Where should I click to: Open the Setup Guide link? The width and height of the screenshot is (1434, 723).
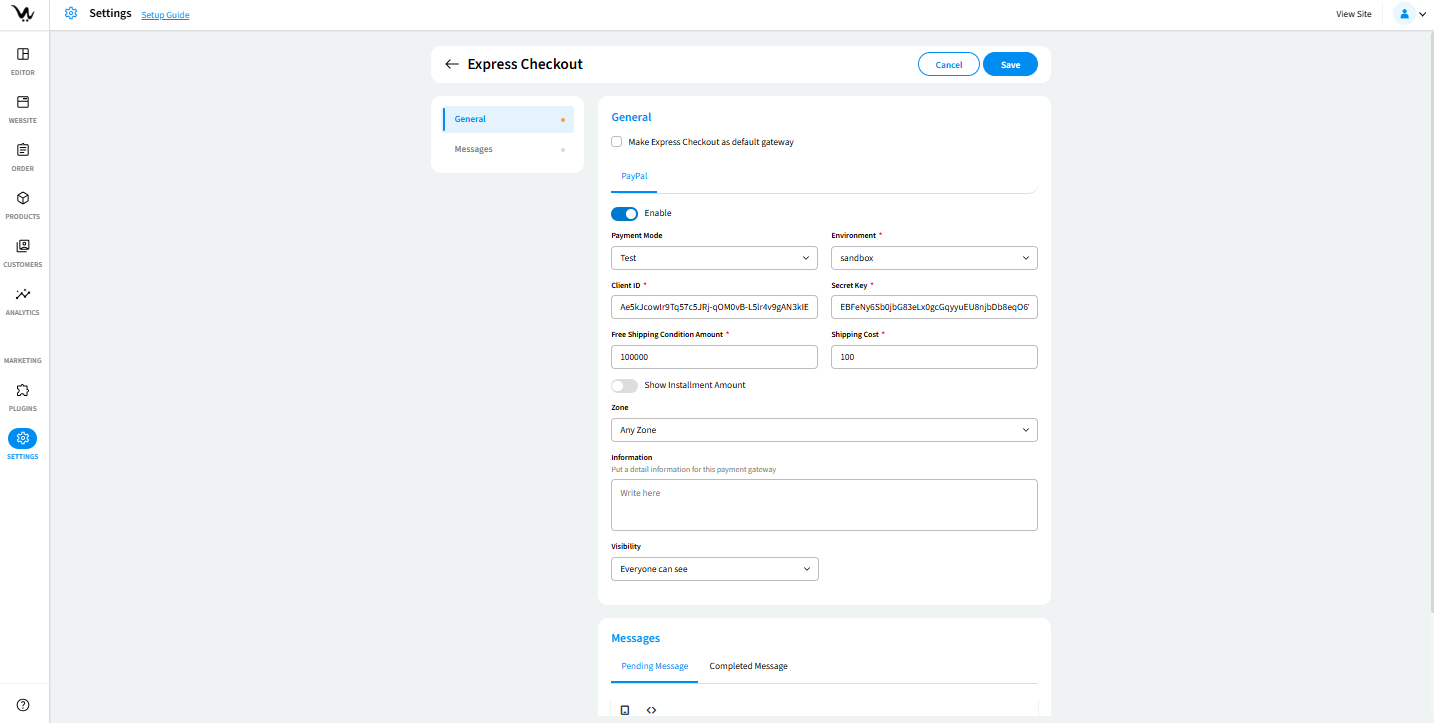pyautogui.click(x=165, y=15)
